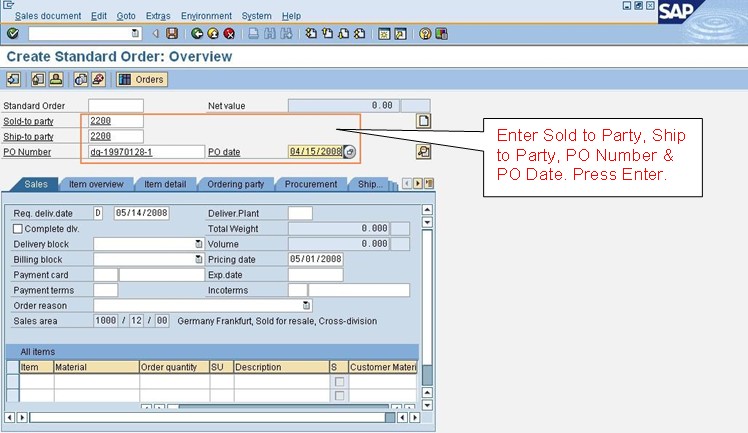Open the PO date search help icon
The image size is (748, 433).
[350, 152]
